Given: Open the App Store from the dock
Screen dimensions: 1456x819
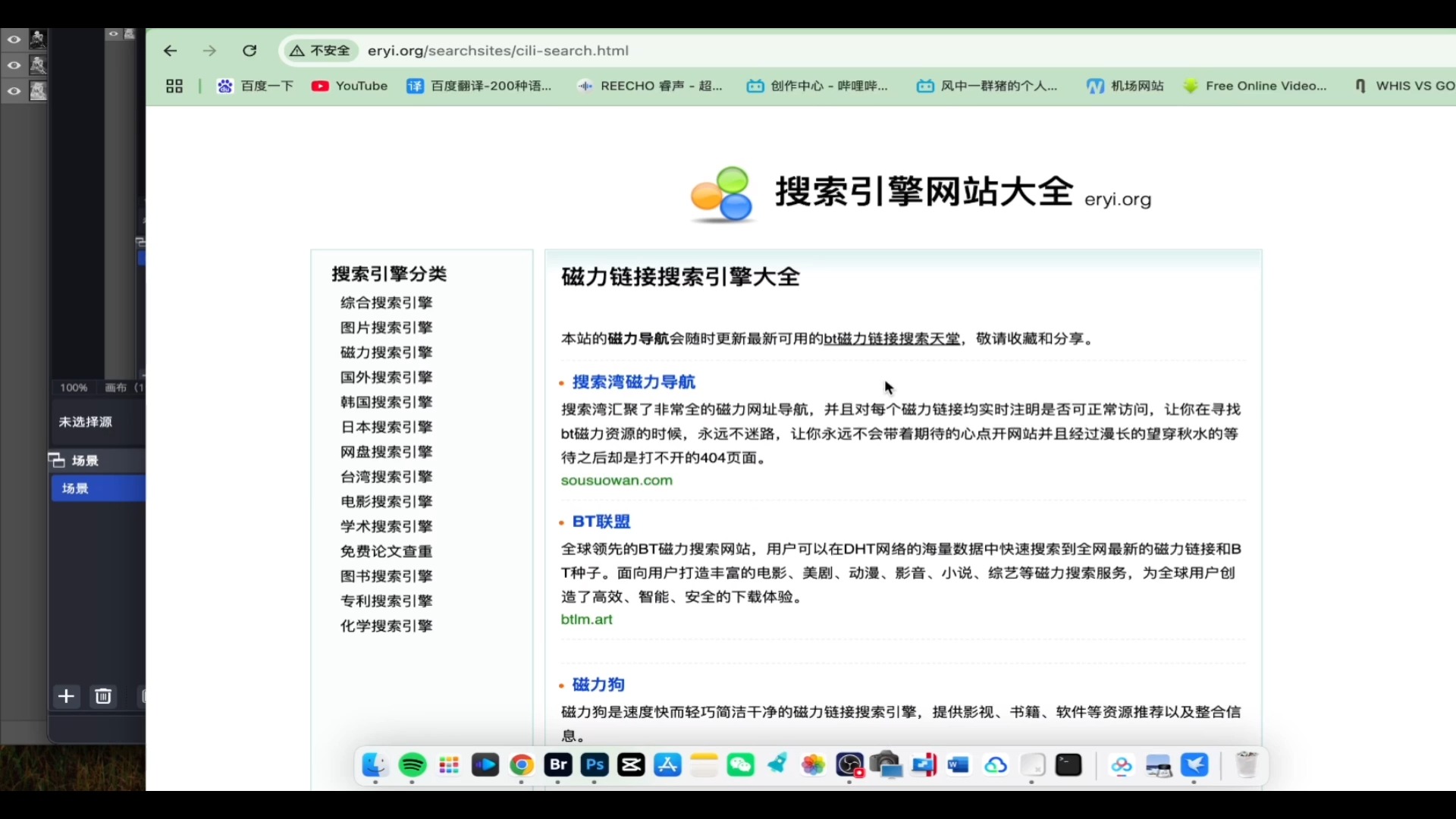Looking at the screenshot, I should click(667, 765).
